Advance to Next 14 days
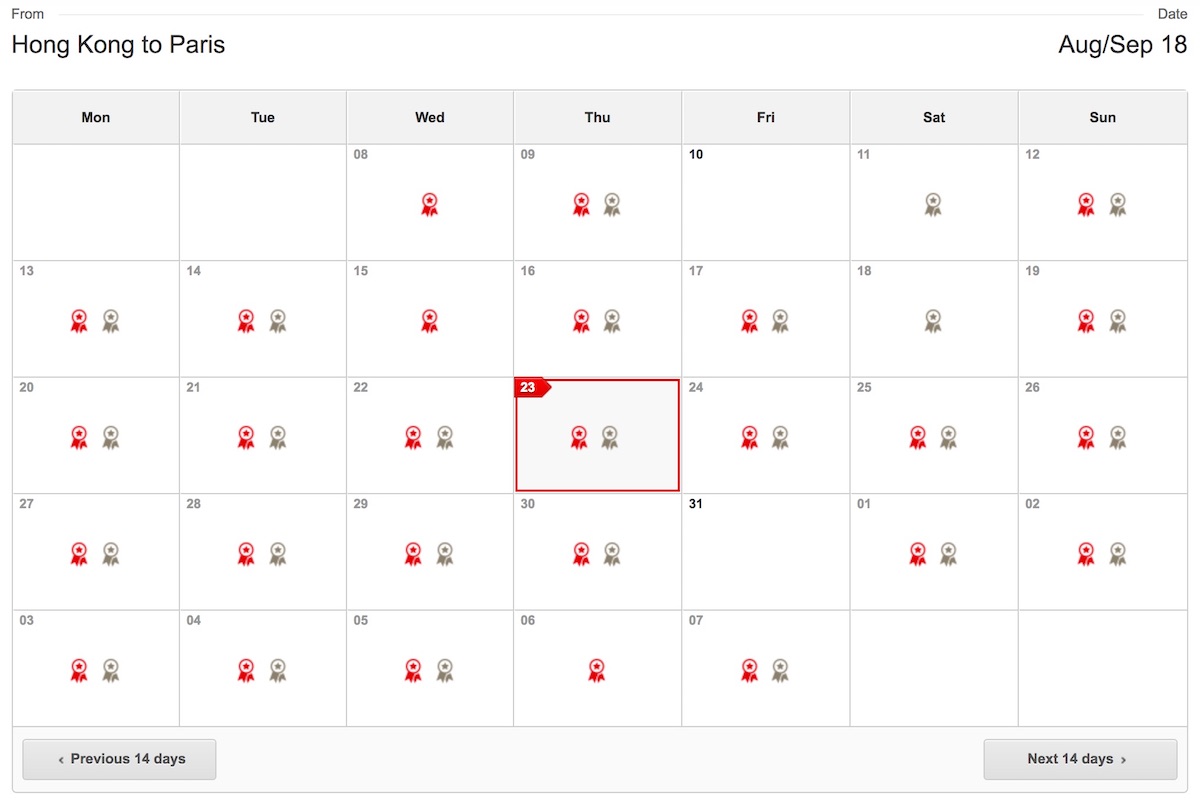The image size is (1200, 806). coord(1080,759)
